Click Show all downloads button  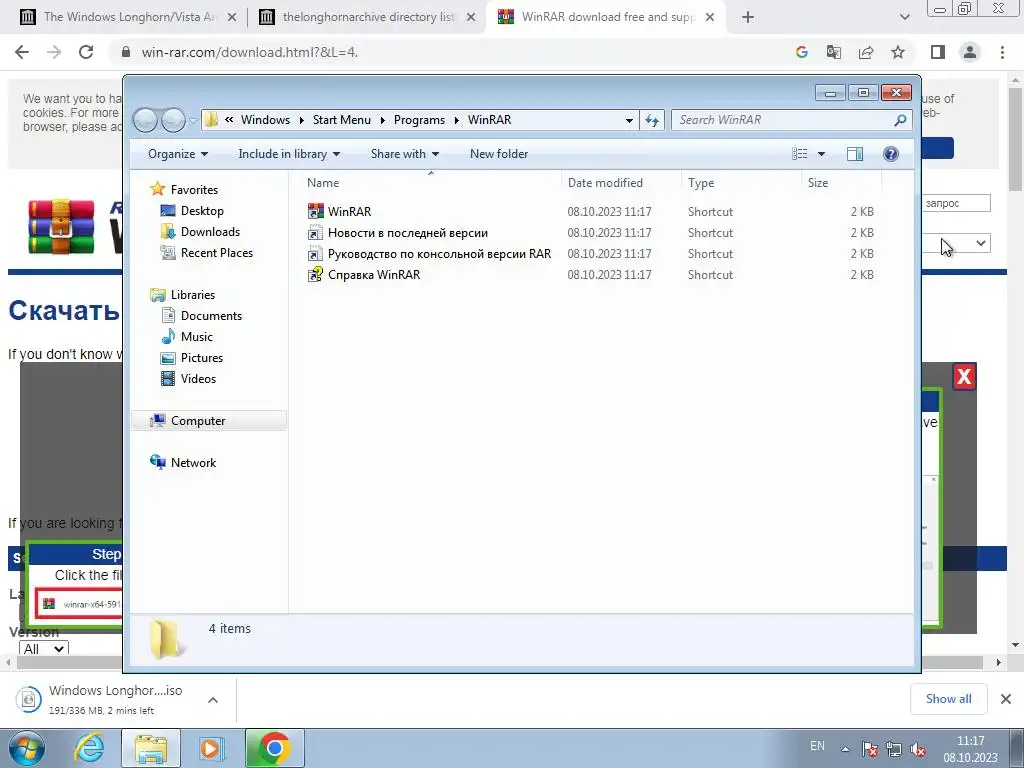[x=948, y=699]
